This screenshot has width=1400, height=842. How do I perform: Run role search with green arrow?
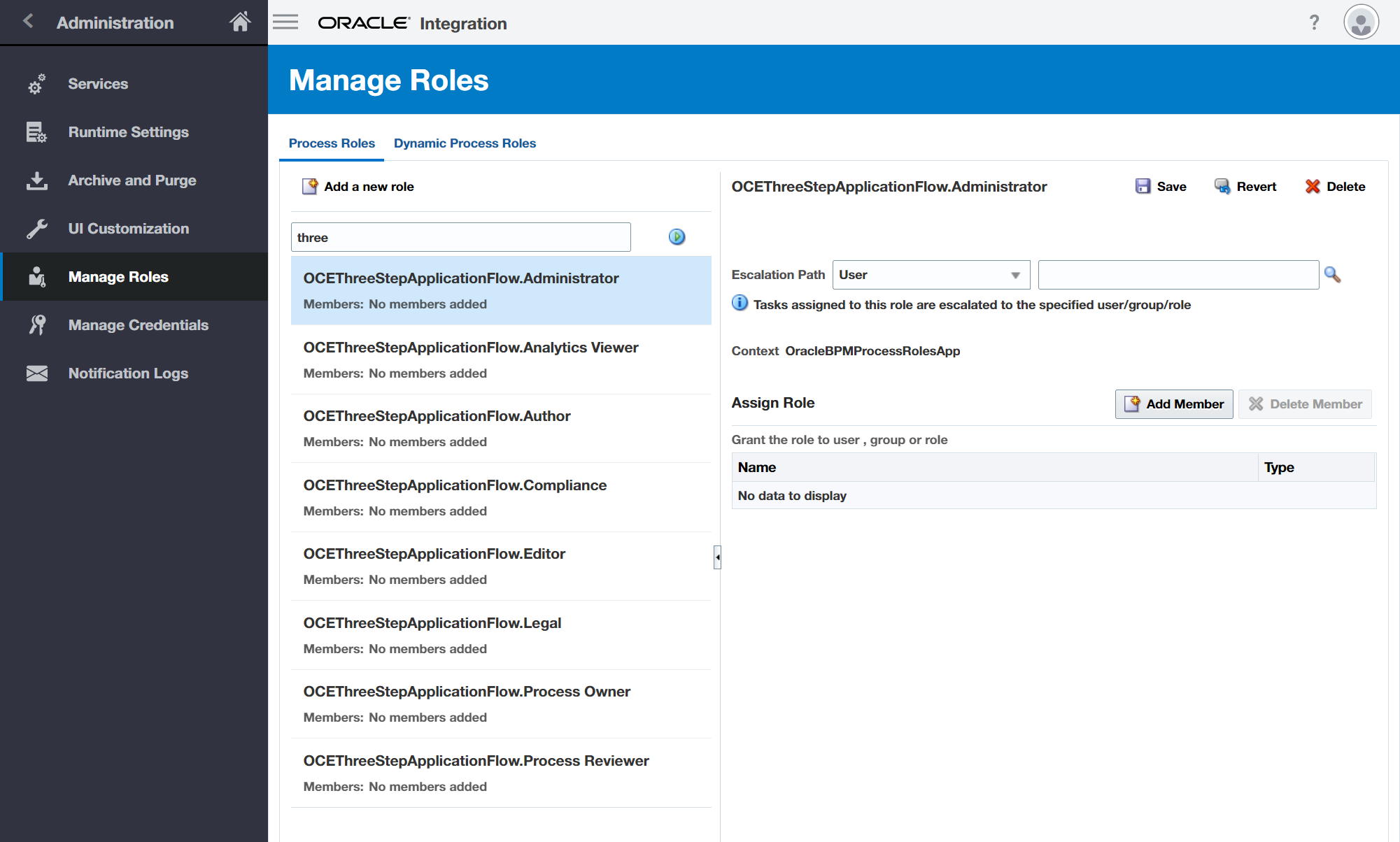pos(677,237)
